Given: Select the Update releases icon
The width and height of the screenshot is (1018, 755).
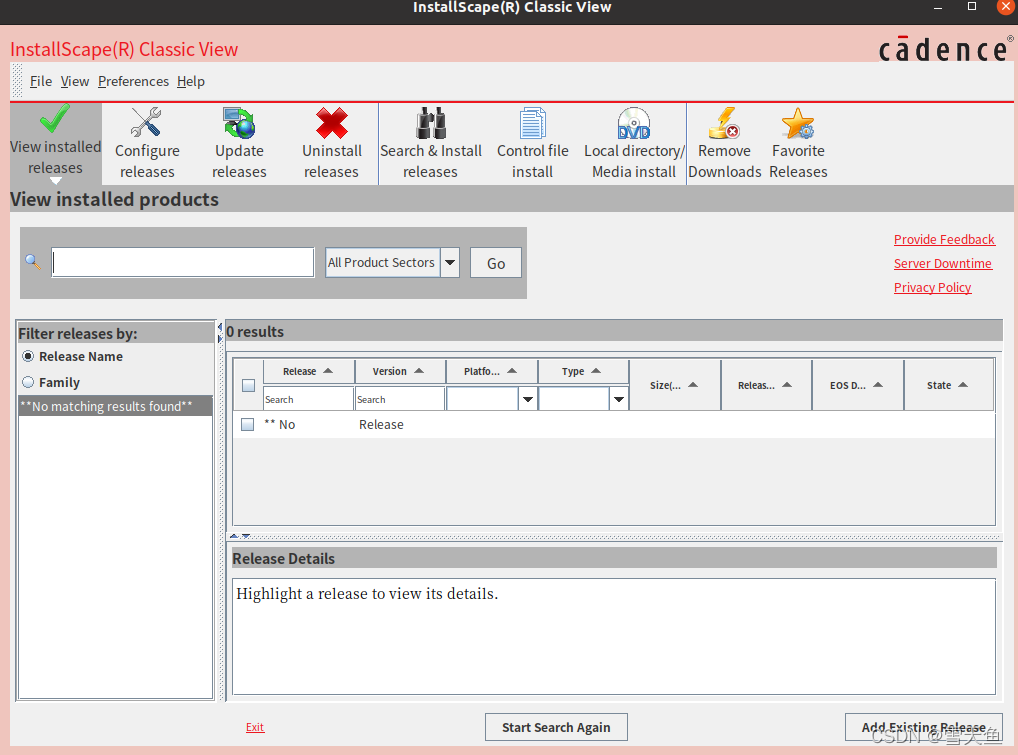Looking at the screenshot, I should [239, 123].
